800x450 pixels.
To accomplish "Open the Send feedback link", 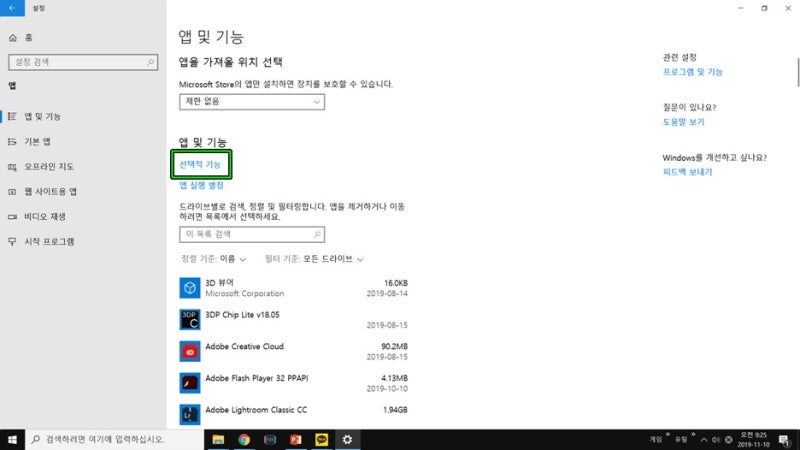I will click(687, 172).
